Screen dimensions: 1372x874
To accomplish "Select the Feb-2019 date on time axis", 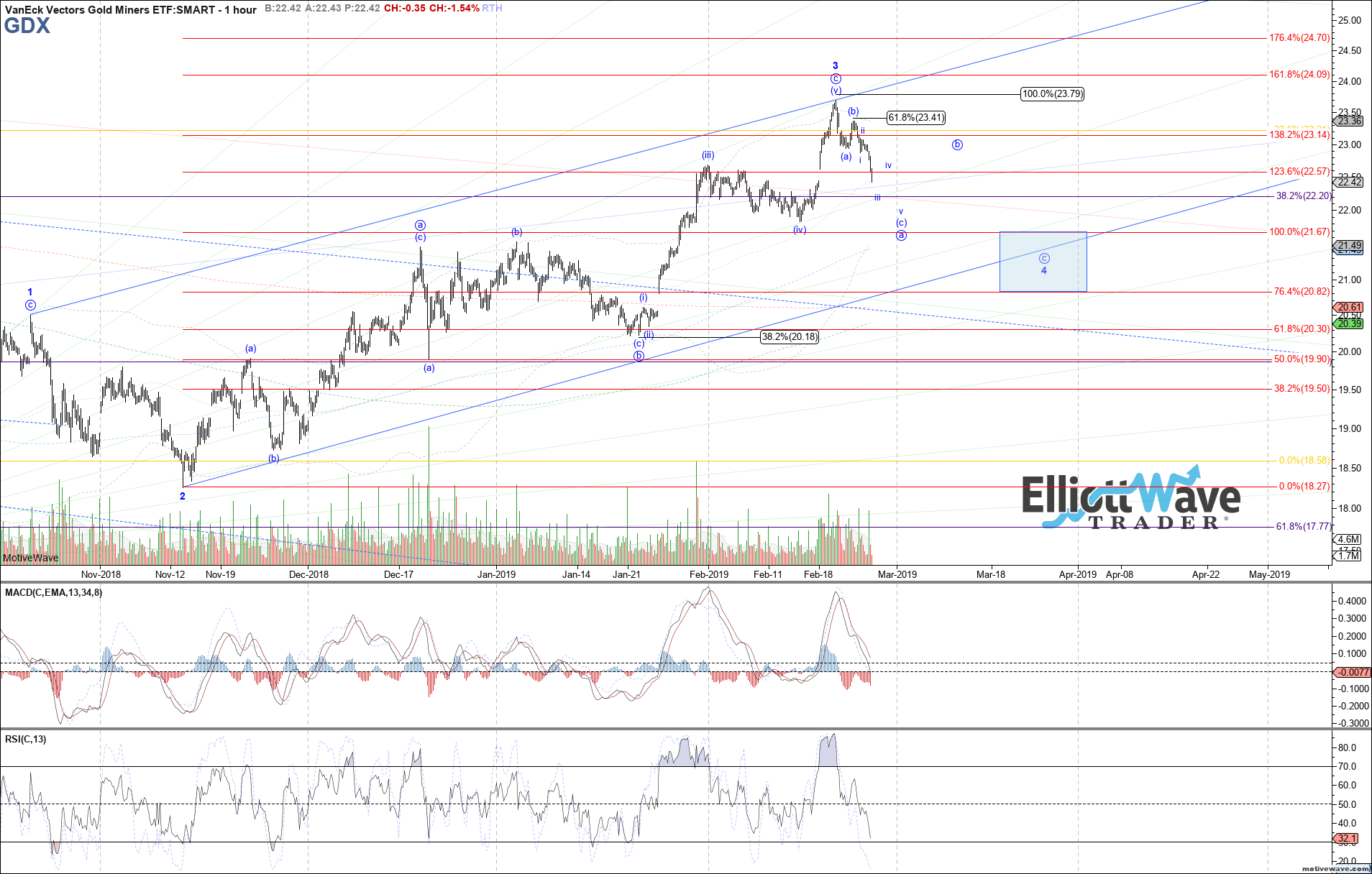I will [709, 574].
